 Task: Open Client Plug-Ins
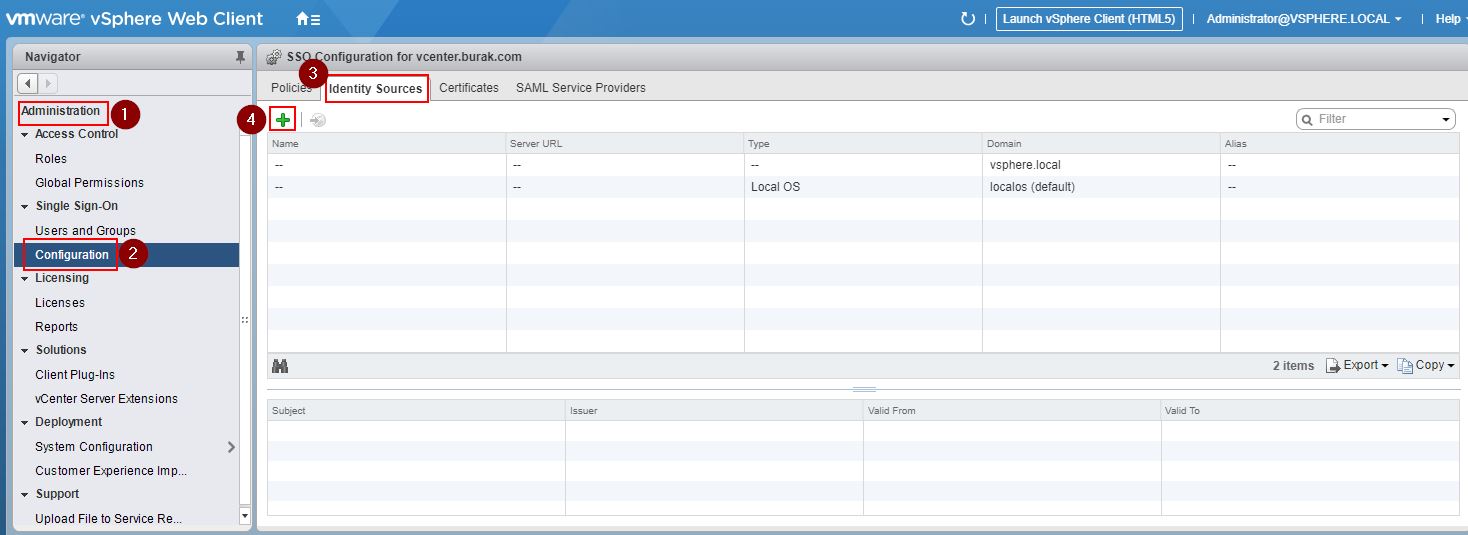click(x=75, y=375)
